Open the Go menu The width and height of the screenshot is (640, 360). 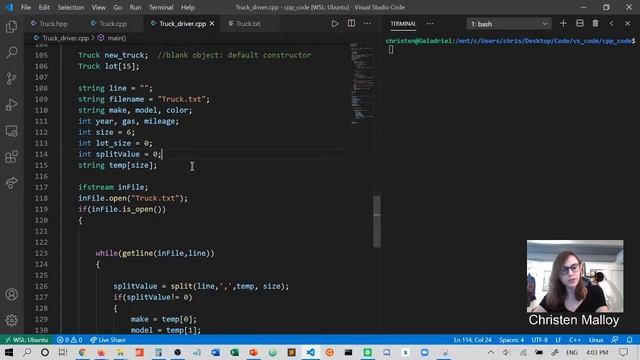(x=118, y=7)
